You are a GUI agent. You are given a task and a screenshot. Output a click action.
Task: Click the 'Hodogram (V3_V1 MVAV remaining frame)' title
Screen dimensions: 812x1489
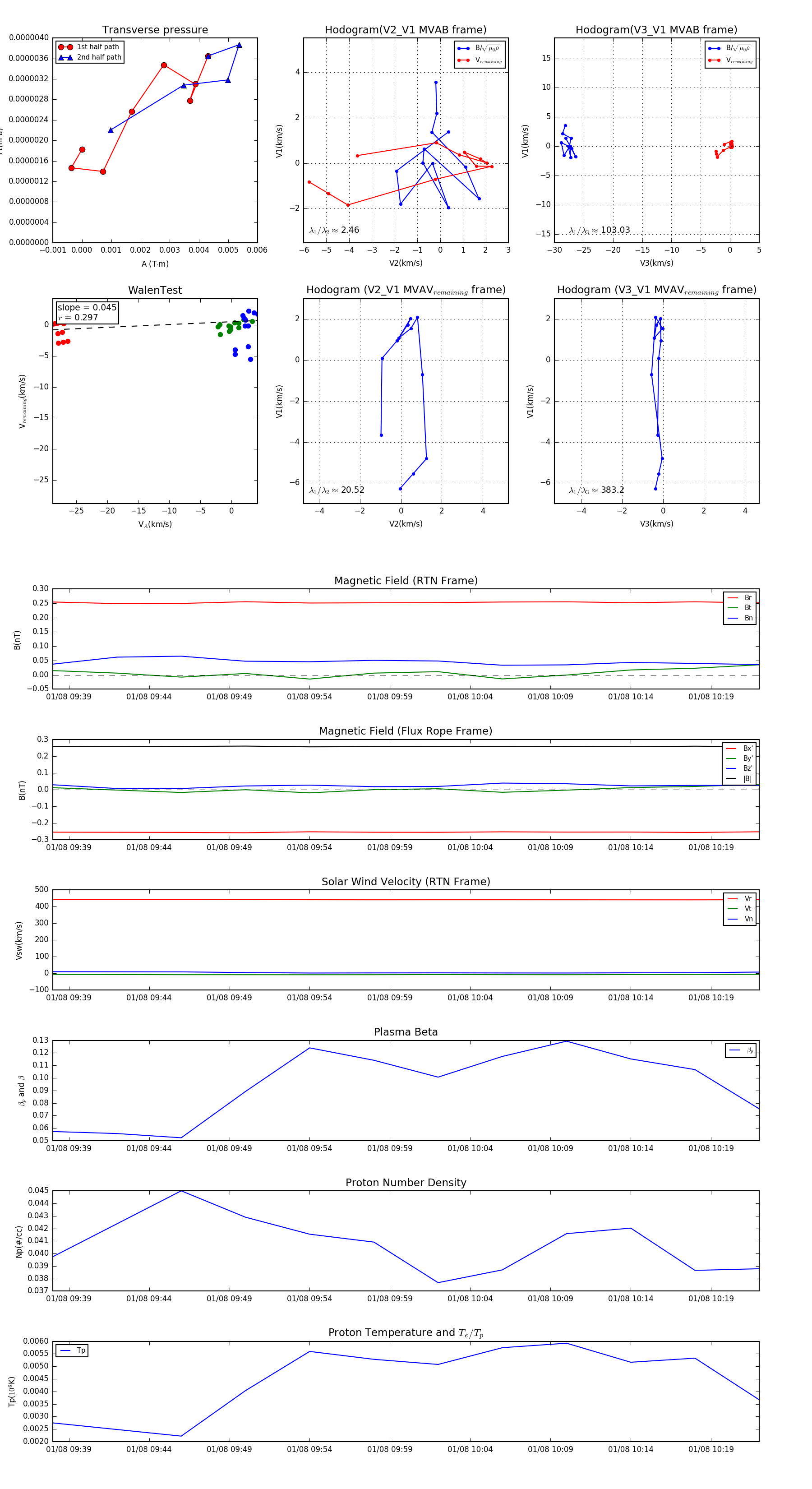656,290
